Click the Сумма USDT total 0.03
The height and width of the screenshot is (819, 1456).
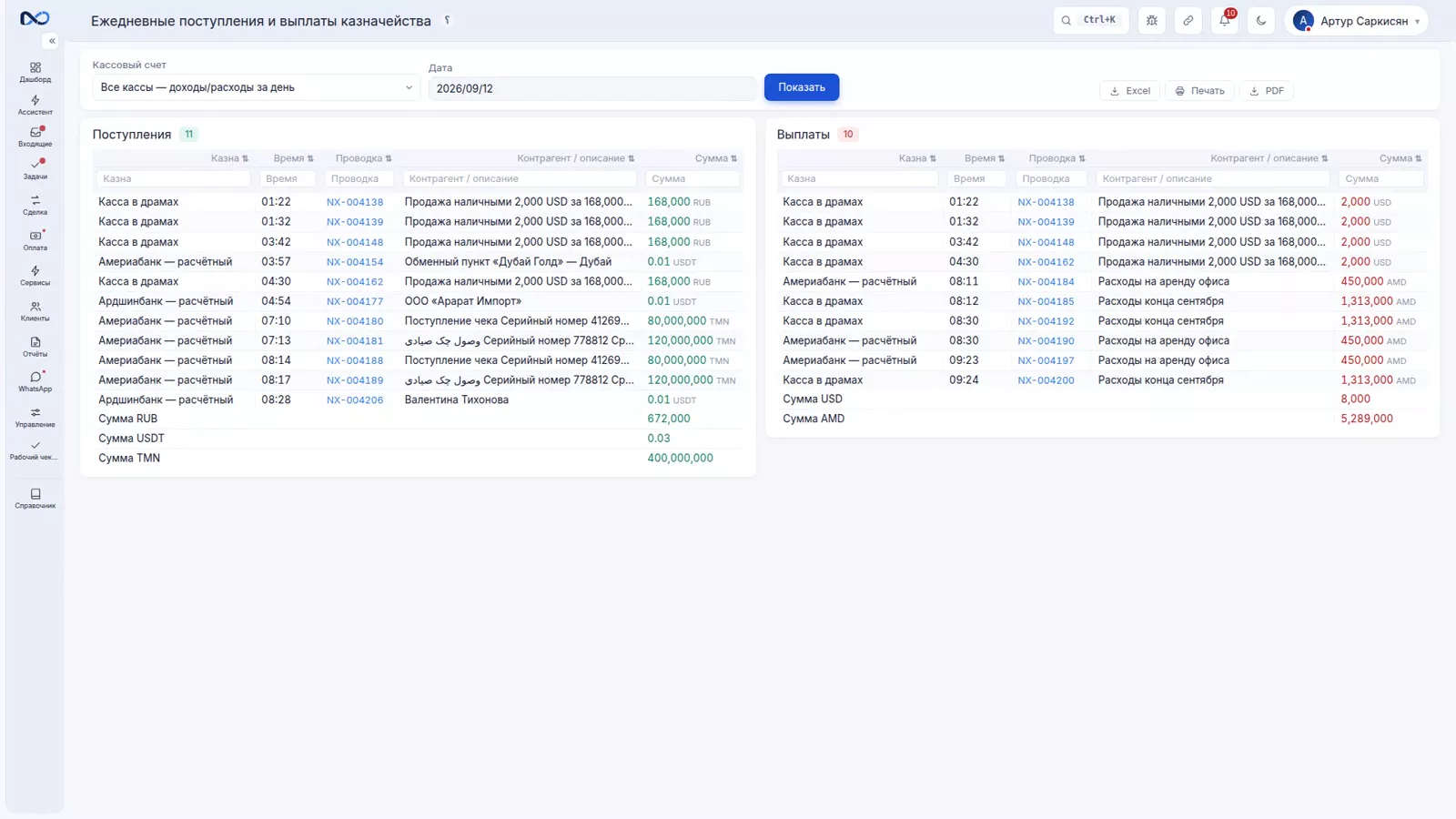coord(659,438)
